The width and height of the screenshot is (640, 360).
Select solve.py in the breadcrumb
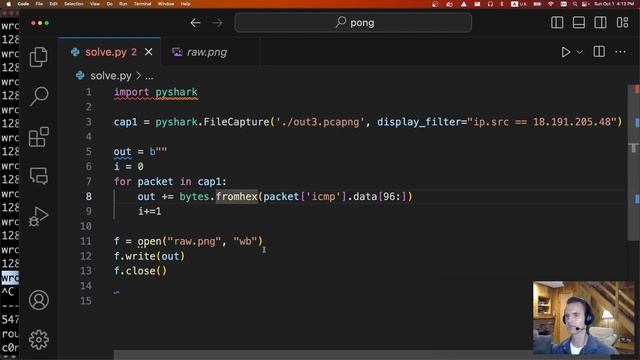pos(110,76)
